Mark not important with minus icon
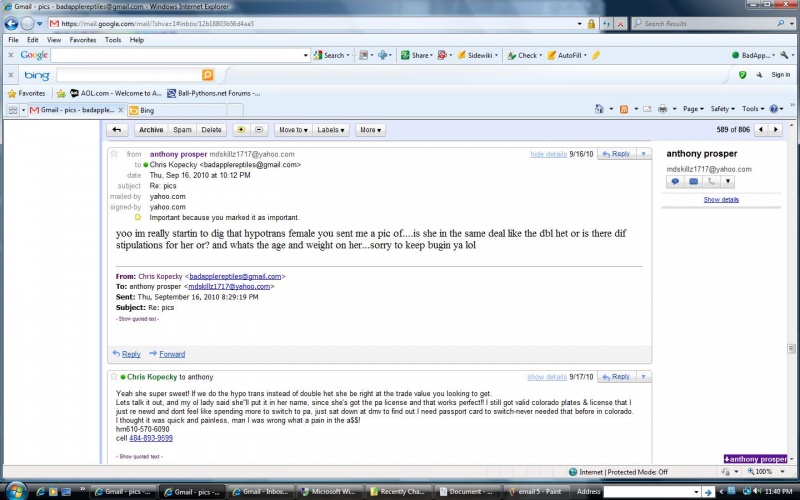 click(259, 130)
